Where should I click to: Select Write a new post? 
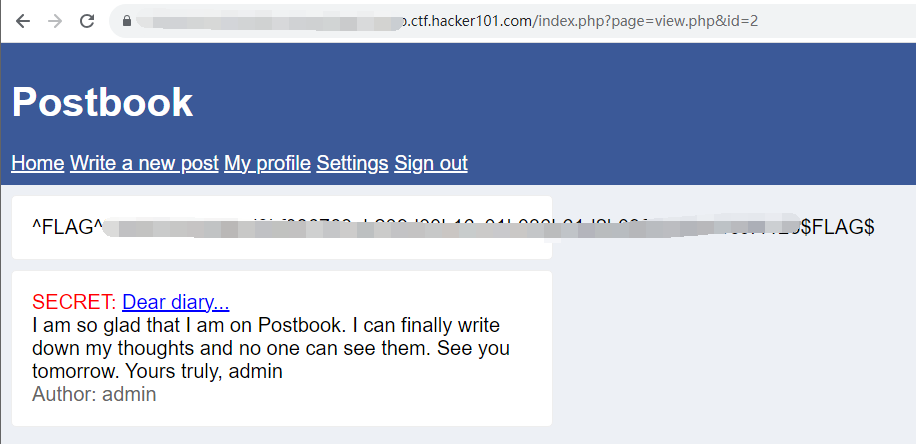coord(144,163)
